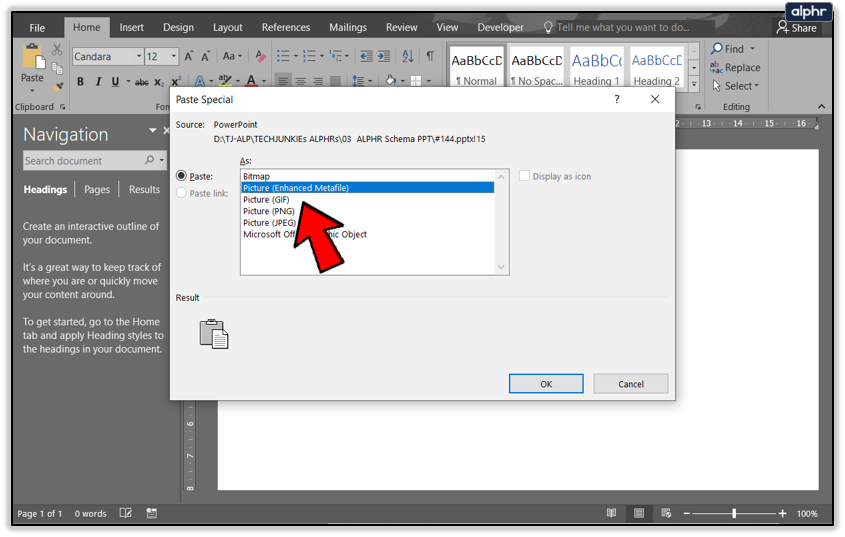This screenshot has height=537, width=845.
Task: Apply Strikethrough formatting
Action: click(141, 82)
